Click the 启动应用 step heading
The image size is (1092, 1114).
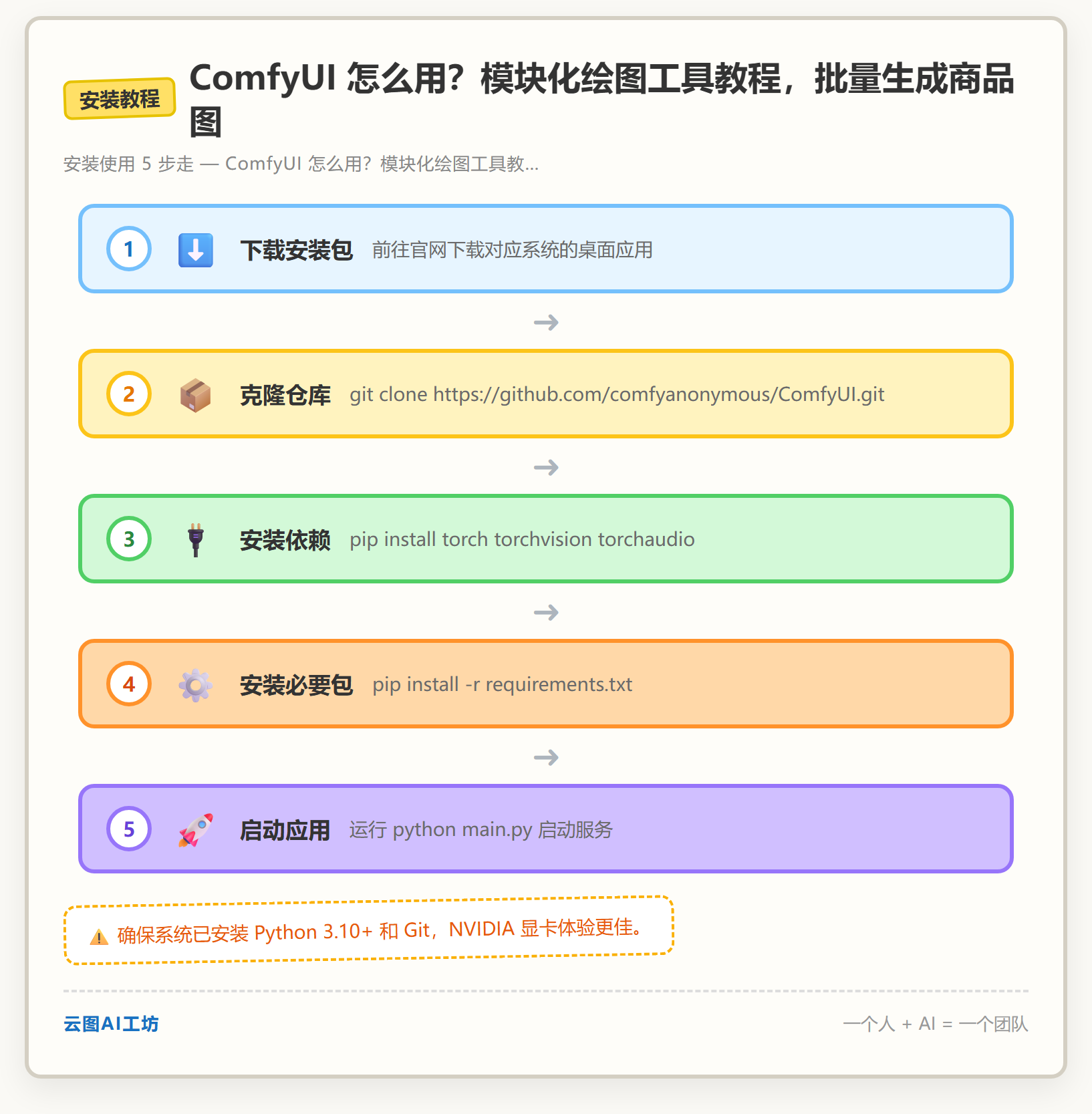(x=285, y=830)
